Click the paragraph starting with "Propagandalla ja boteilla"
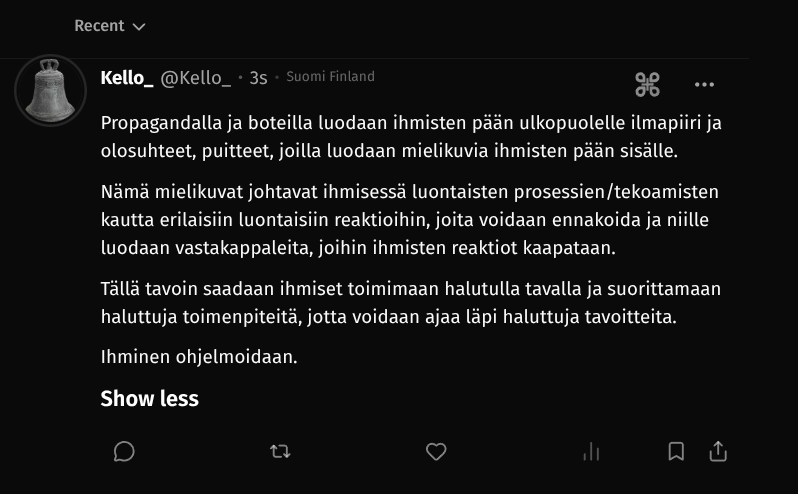Viewport: 798px width, 494px height. click(410, 137)
